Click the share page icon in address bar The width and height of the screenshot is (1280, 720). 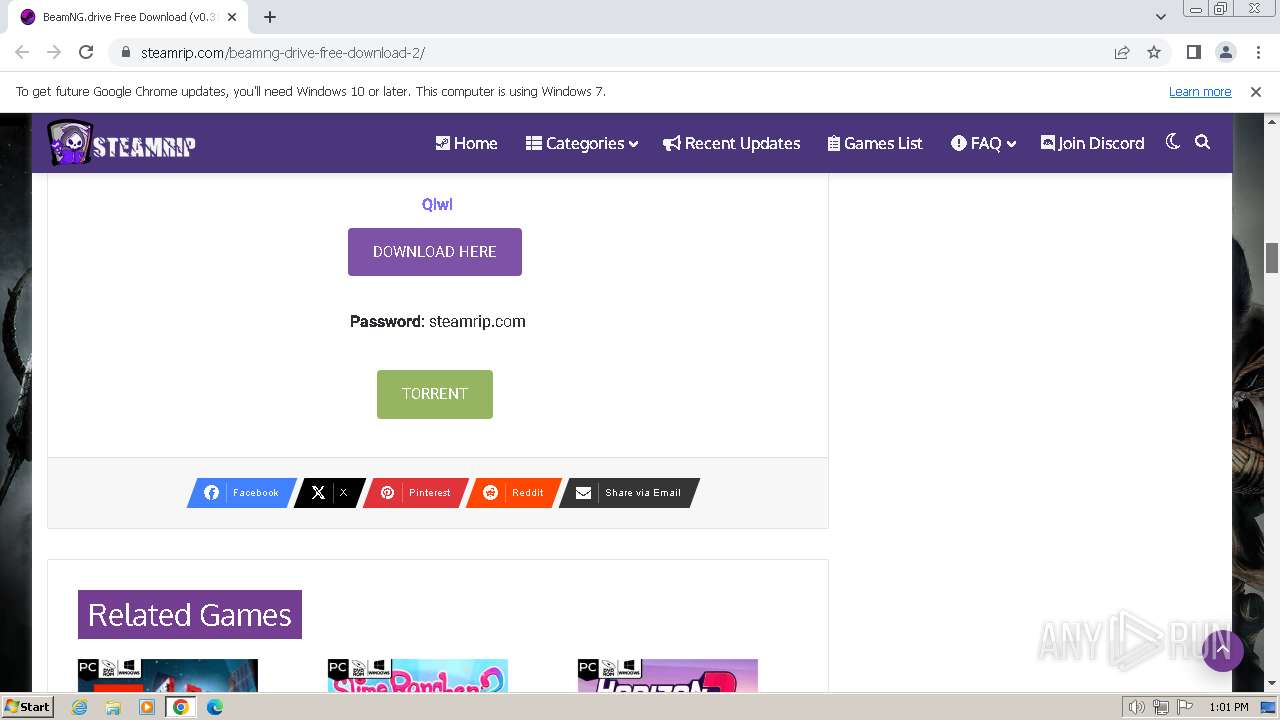[x=1122, y=52]
